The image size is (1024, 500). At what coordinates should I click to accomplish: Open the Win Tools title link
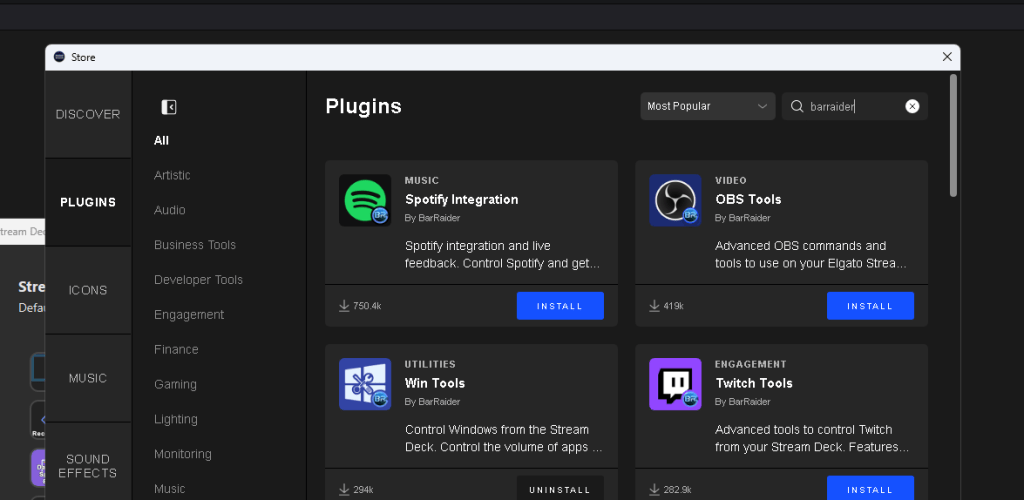435,383
